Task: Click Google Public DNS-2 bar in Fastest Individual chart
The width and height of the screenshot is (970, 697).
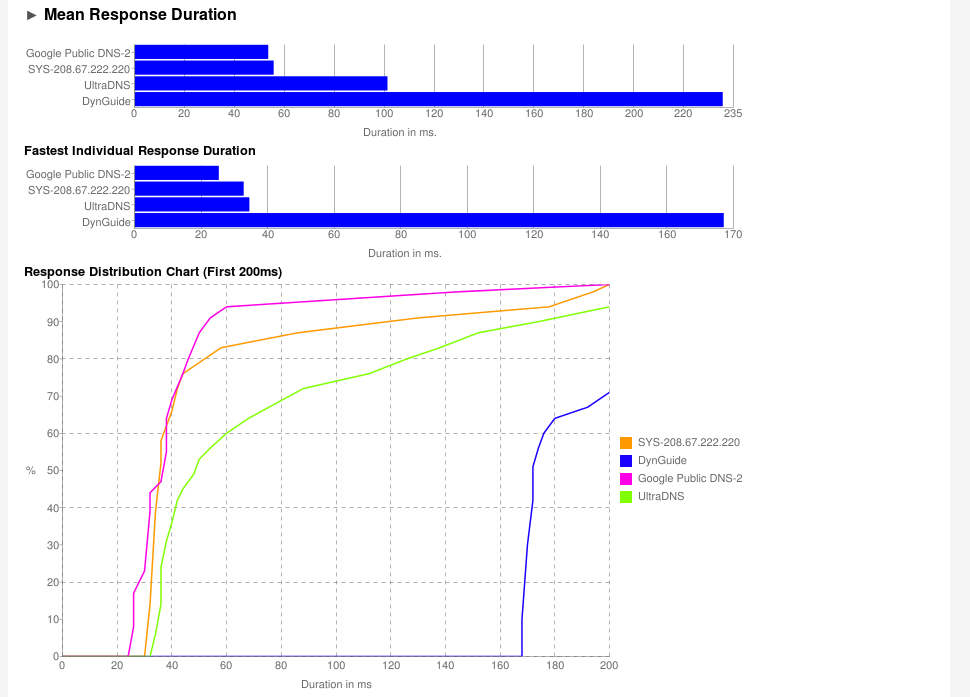Action: tap(176, 173)
